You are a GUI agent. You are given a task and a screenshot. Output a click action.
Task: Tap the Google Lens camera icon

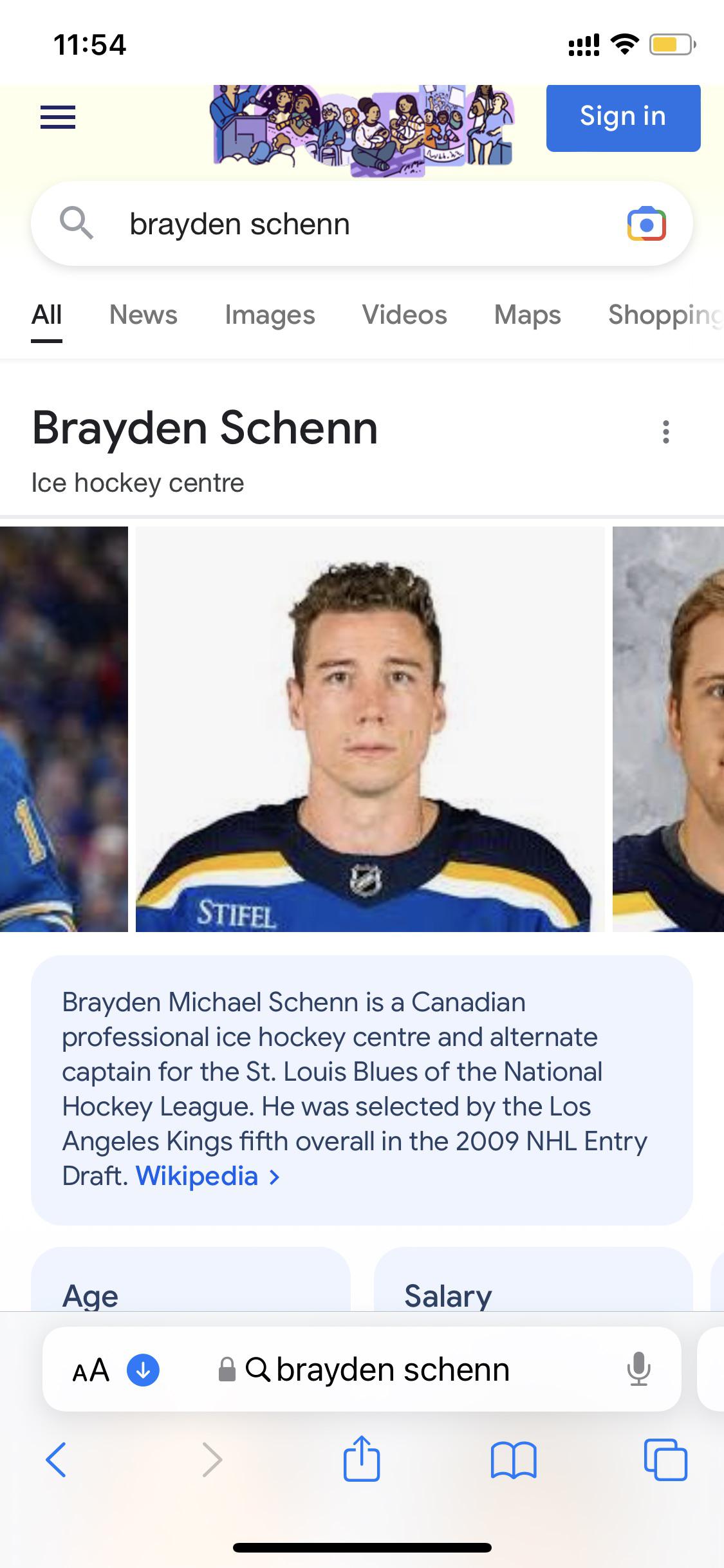point(646,224)
